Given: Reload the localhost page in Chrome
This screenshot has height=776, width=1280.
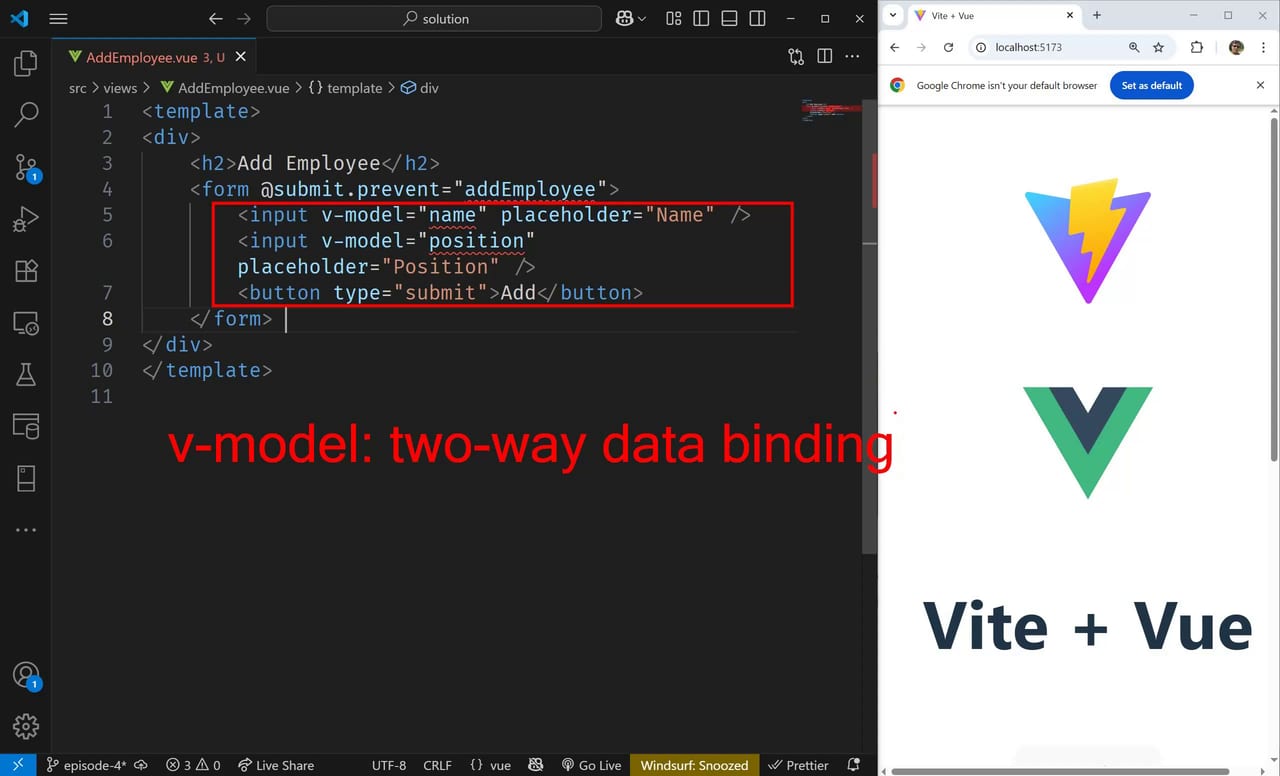Looking at the screenshot, I should pos(949,47).
